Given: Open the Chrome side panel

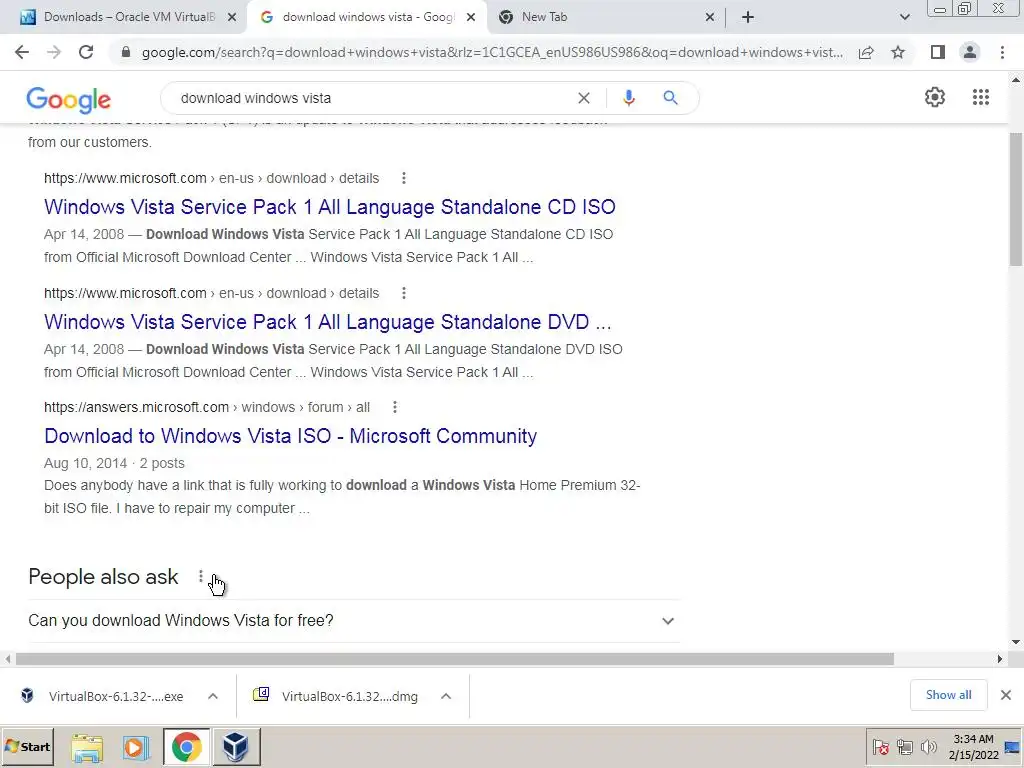Looking at the screenshot, I should click(938, 52).
